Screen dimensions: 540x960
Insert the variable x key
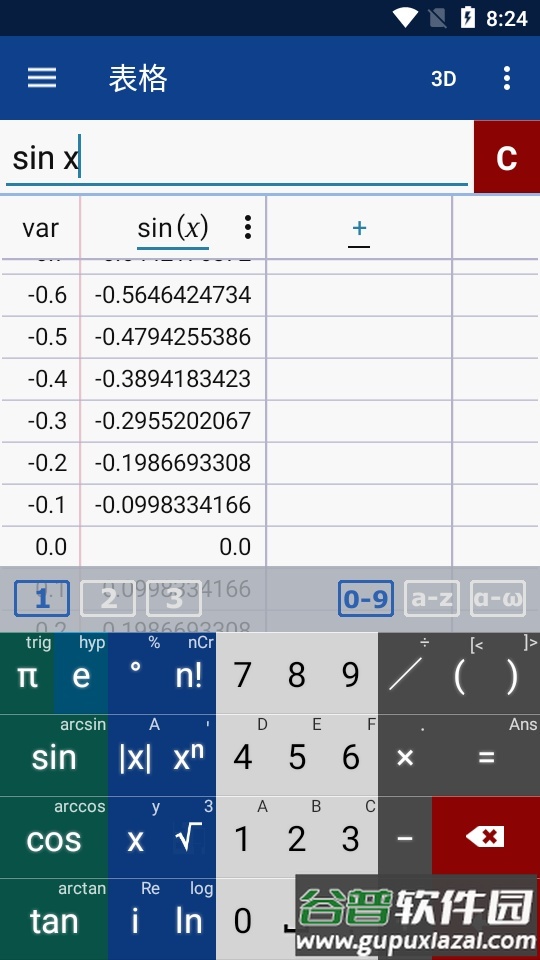pyautogui.click(x=135, y=838)
